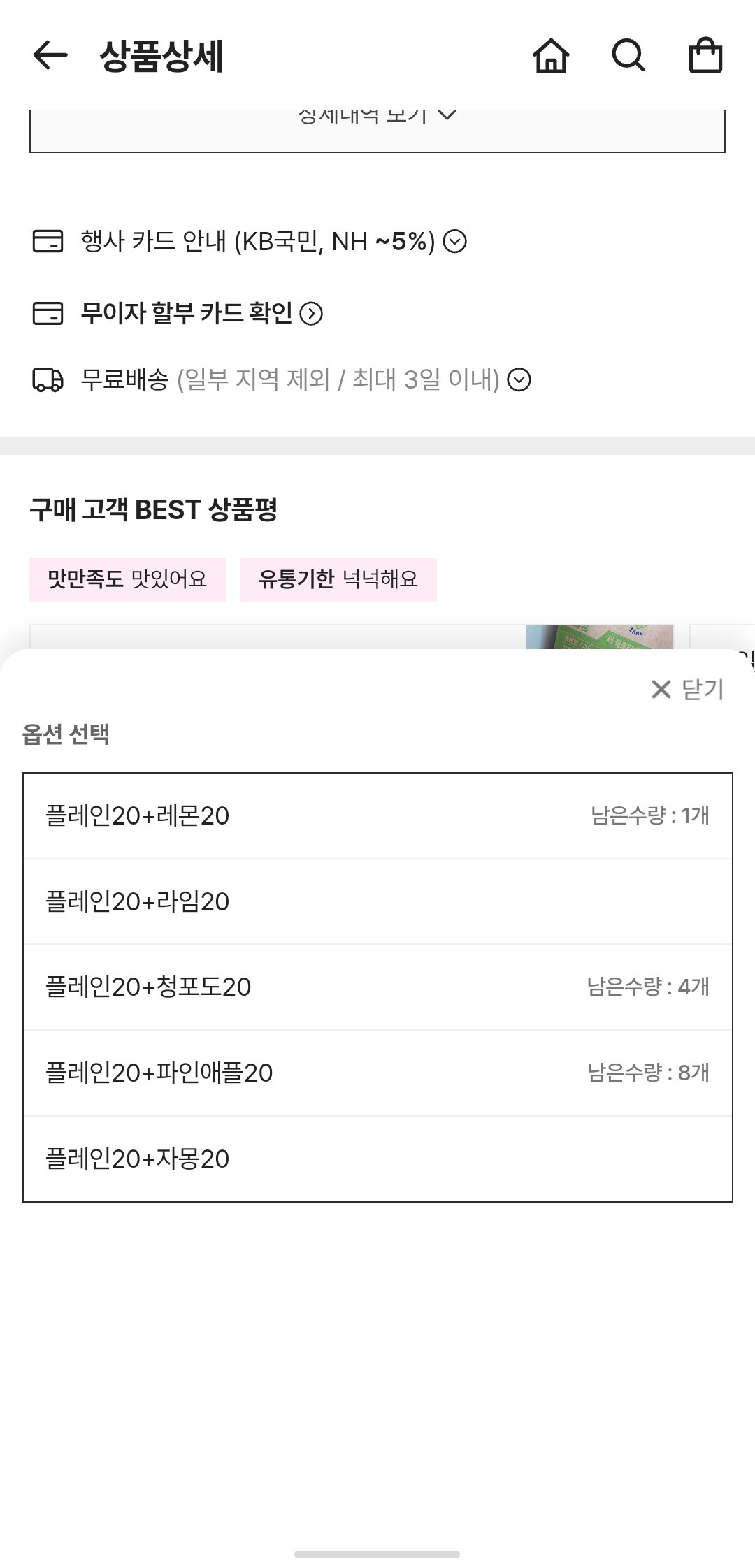Tap the delivery truck icon
755x1568 pixels.
pyautogui.click(x=48, y=380)
